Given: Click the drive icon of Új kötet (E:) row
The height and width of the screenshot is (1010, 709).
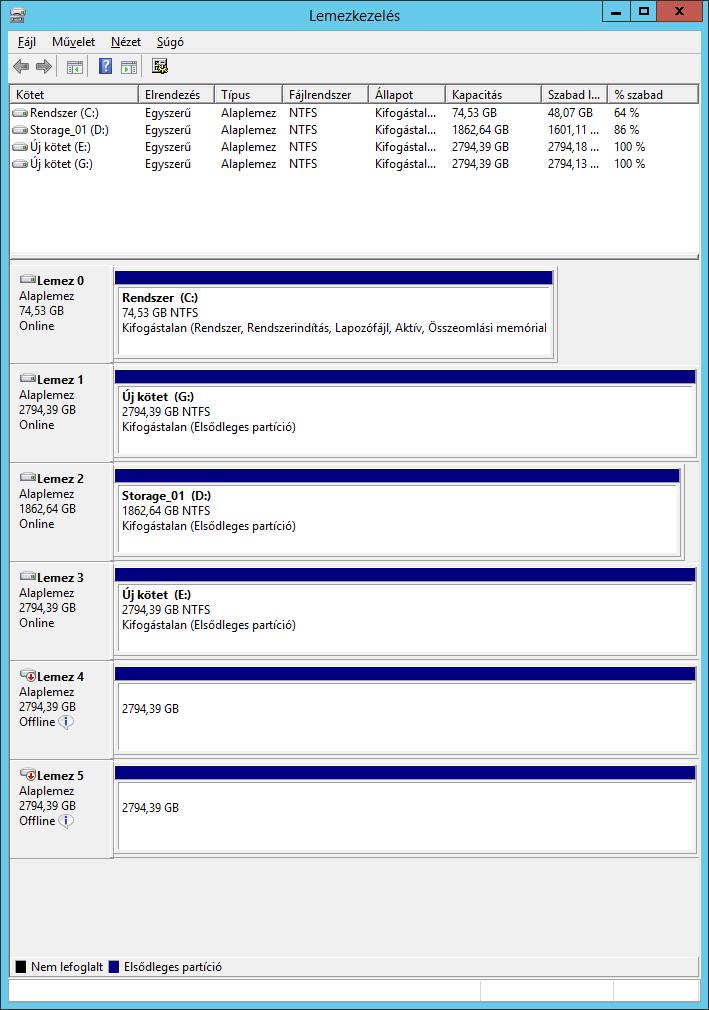Looking at the screenshot, I should 20,147.
